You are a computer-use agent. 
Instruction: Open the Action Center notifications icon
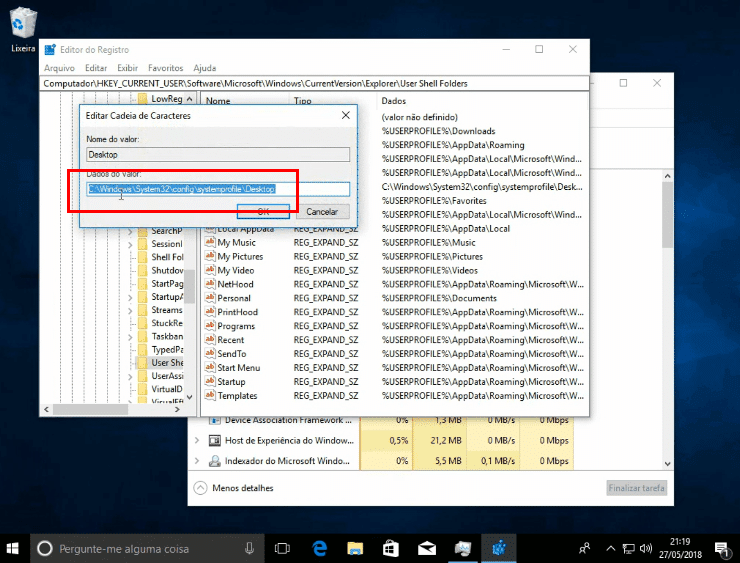(721, 548)
